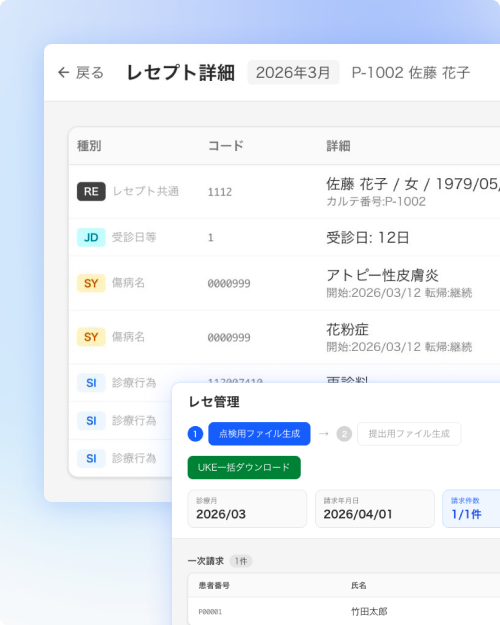Click the back arrow icon next to 戻る

click(63, 73)
